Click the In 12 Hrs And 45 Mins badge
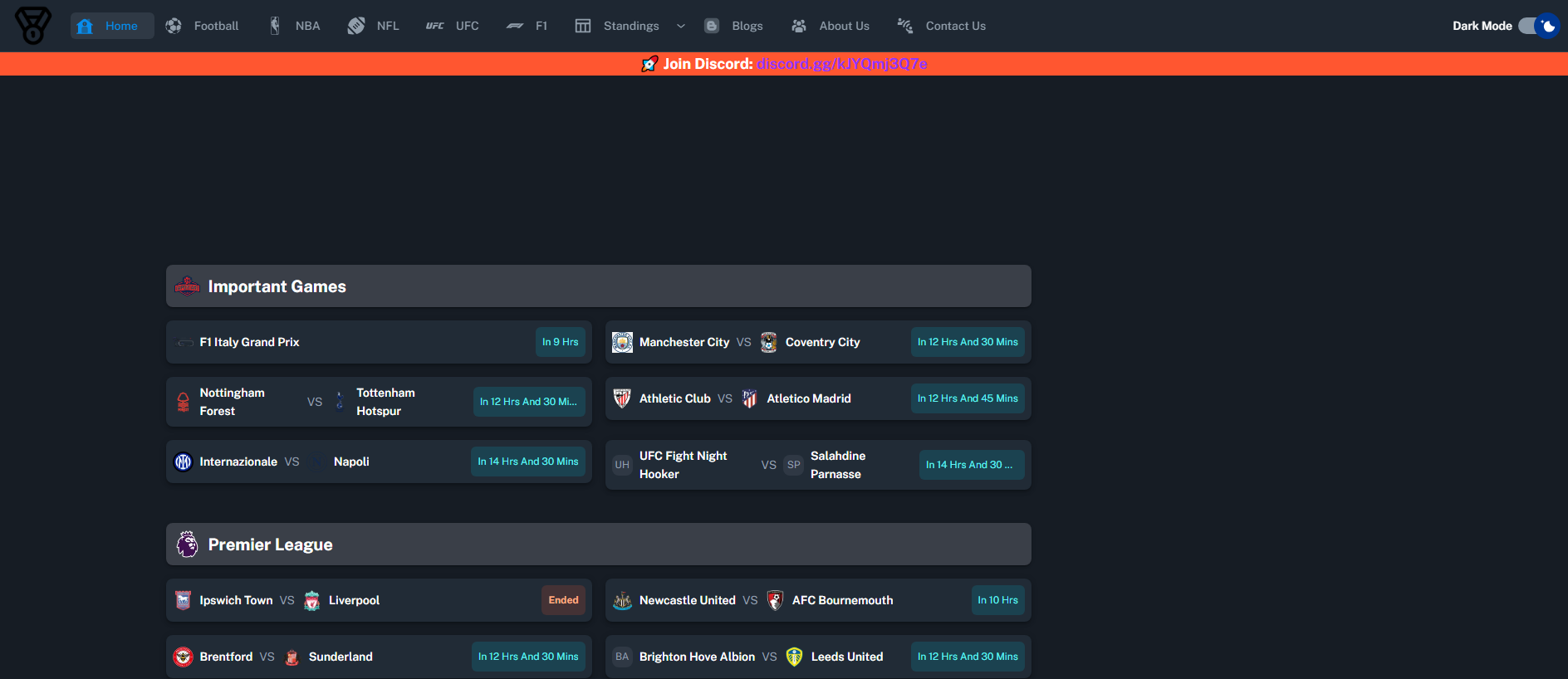The height and width of the screenshot is (679, 1568). 968,398
